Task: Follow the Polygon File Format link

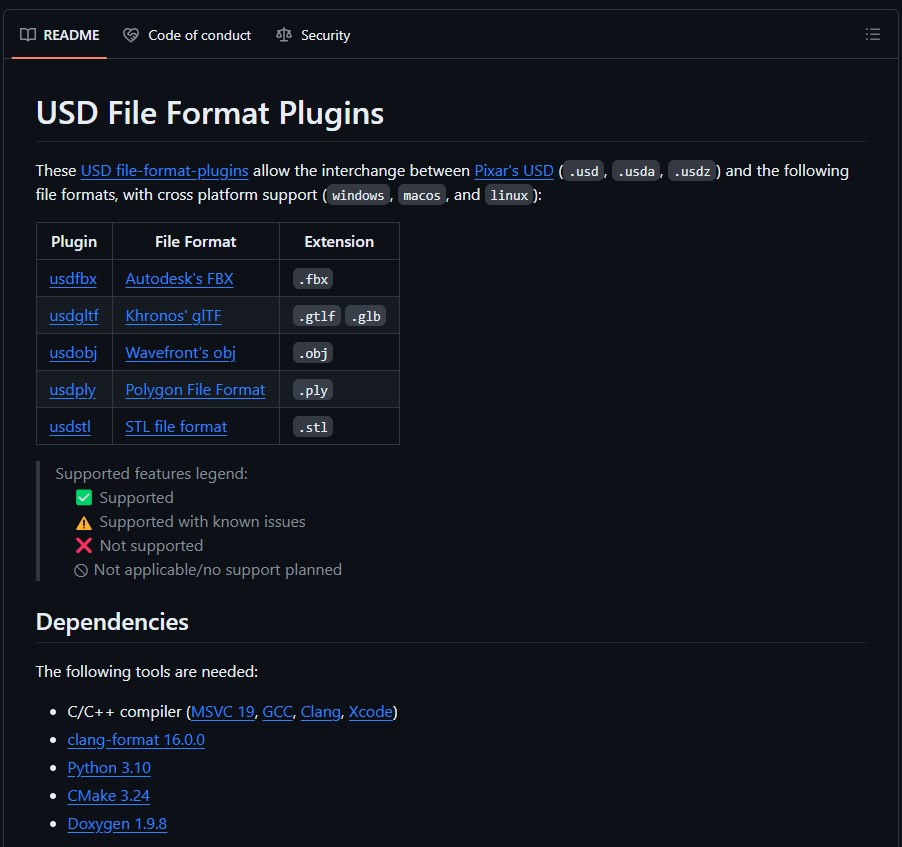Action: point(196,390)
